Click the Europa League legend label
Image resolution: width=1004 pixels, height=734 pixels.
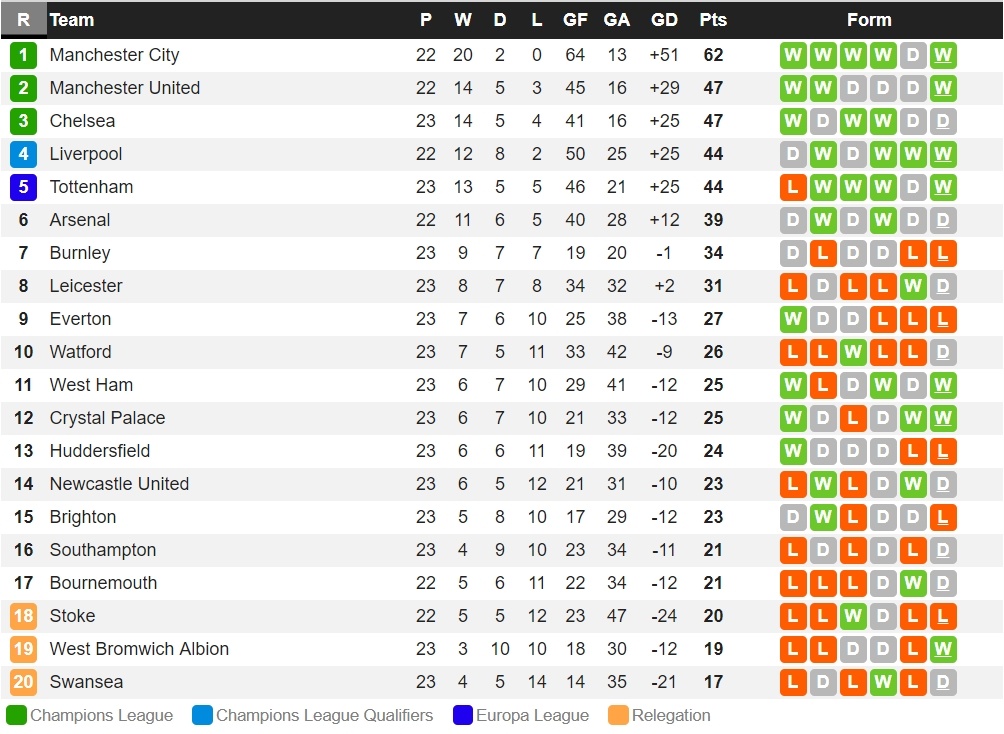click(532, 716)
